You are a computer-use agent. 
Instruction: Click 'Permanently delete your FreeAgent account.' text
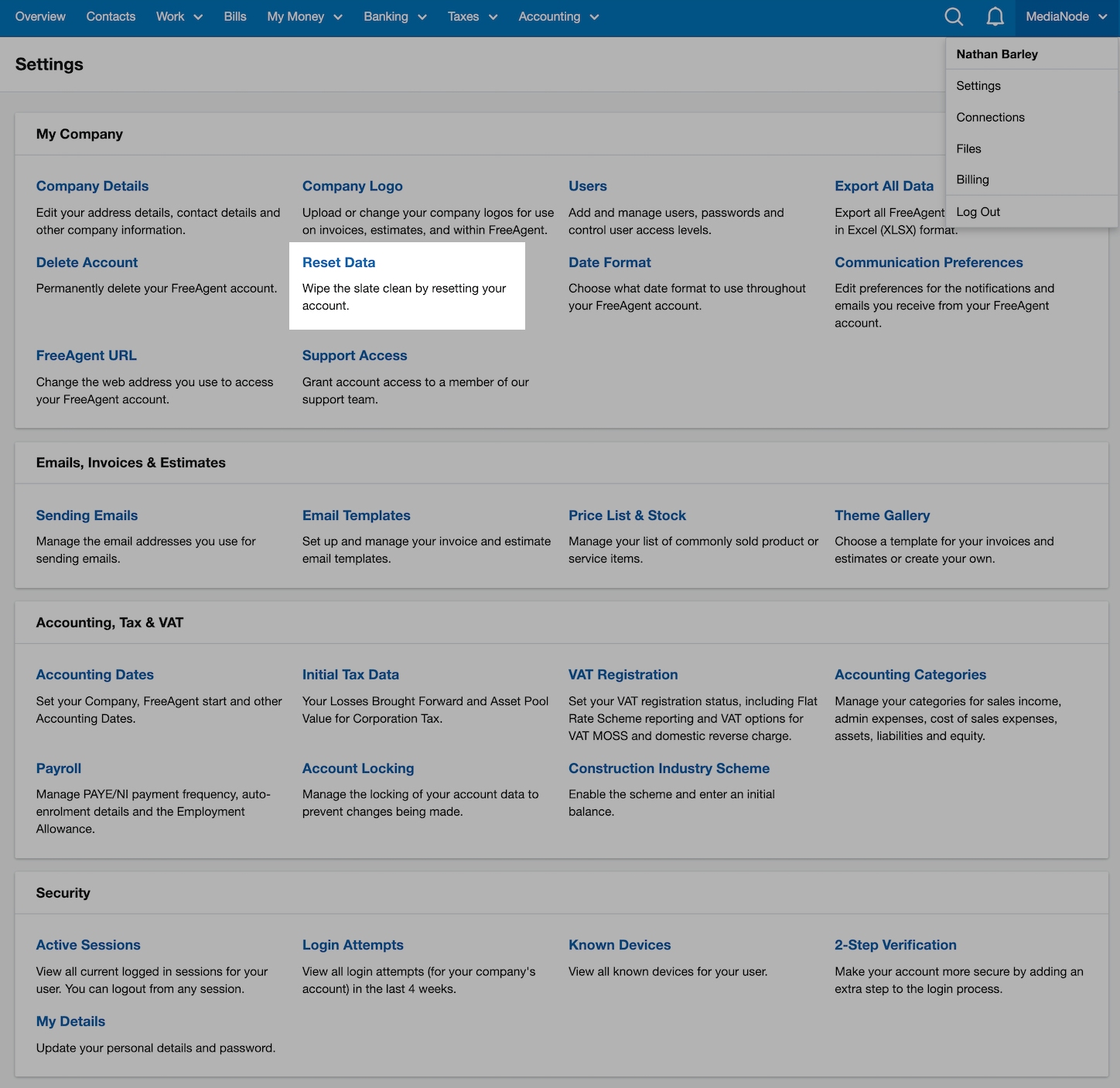[156, 289]
